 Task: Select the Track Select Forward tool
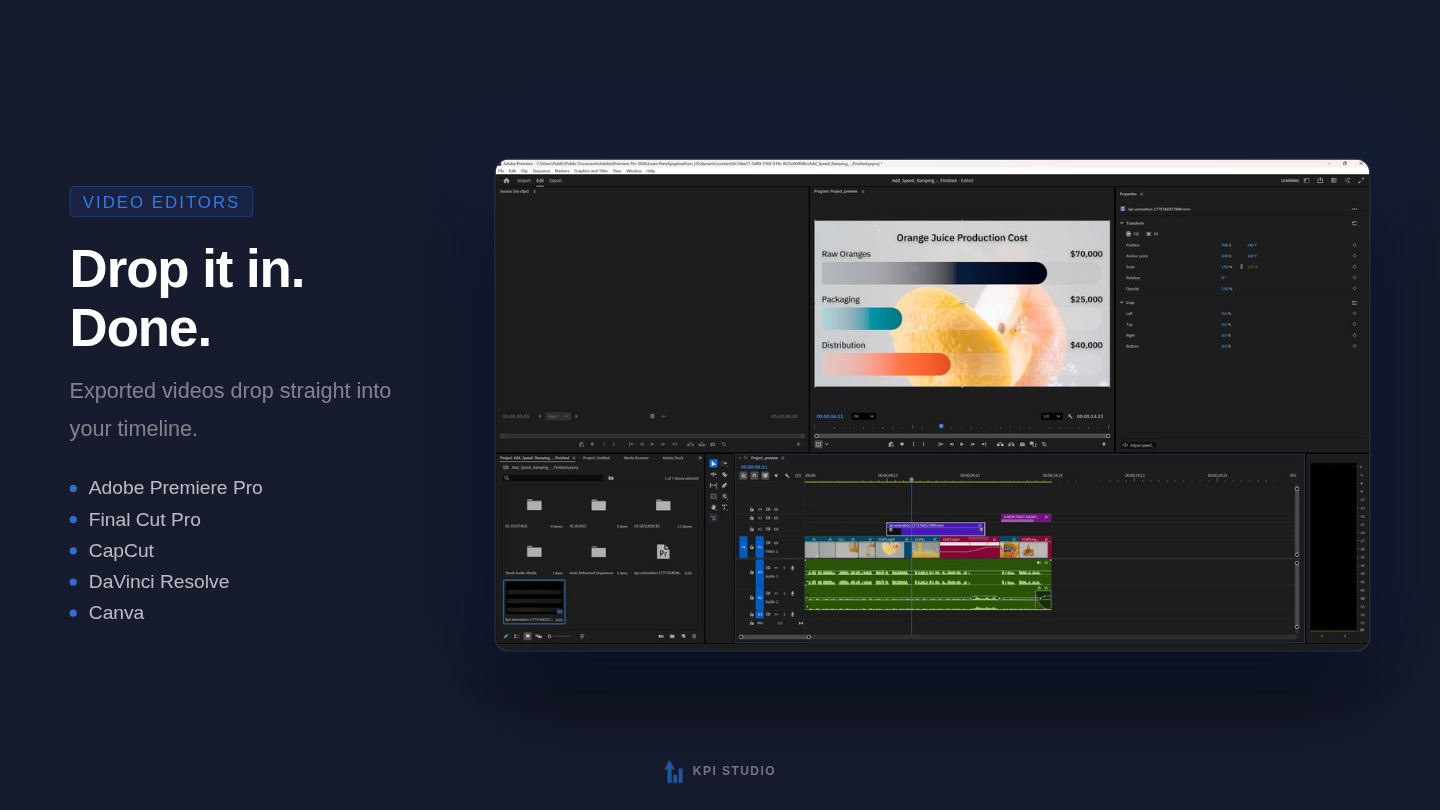(724, 463)
